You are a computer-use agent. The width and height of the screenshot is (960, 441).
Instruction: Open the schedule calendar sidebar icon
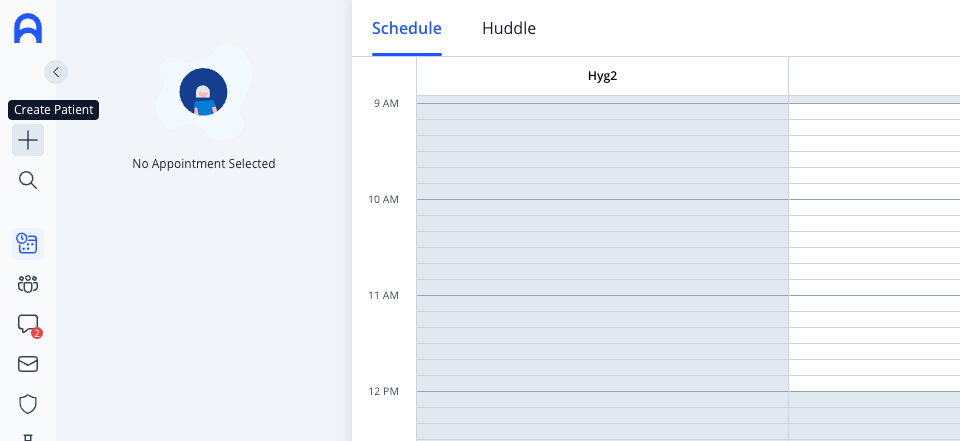(x=28, y=244)
